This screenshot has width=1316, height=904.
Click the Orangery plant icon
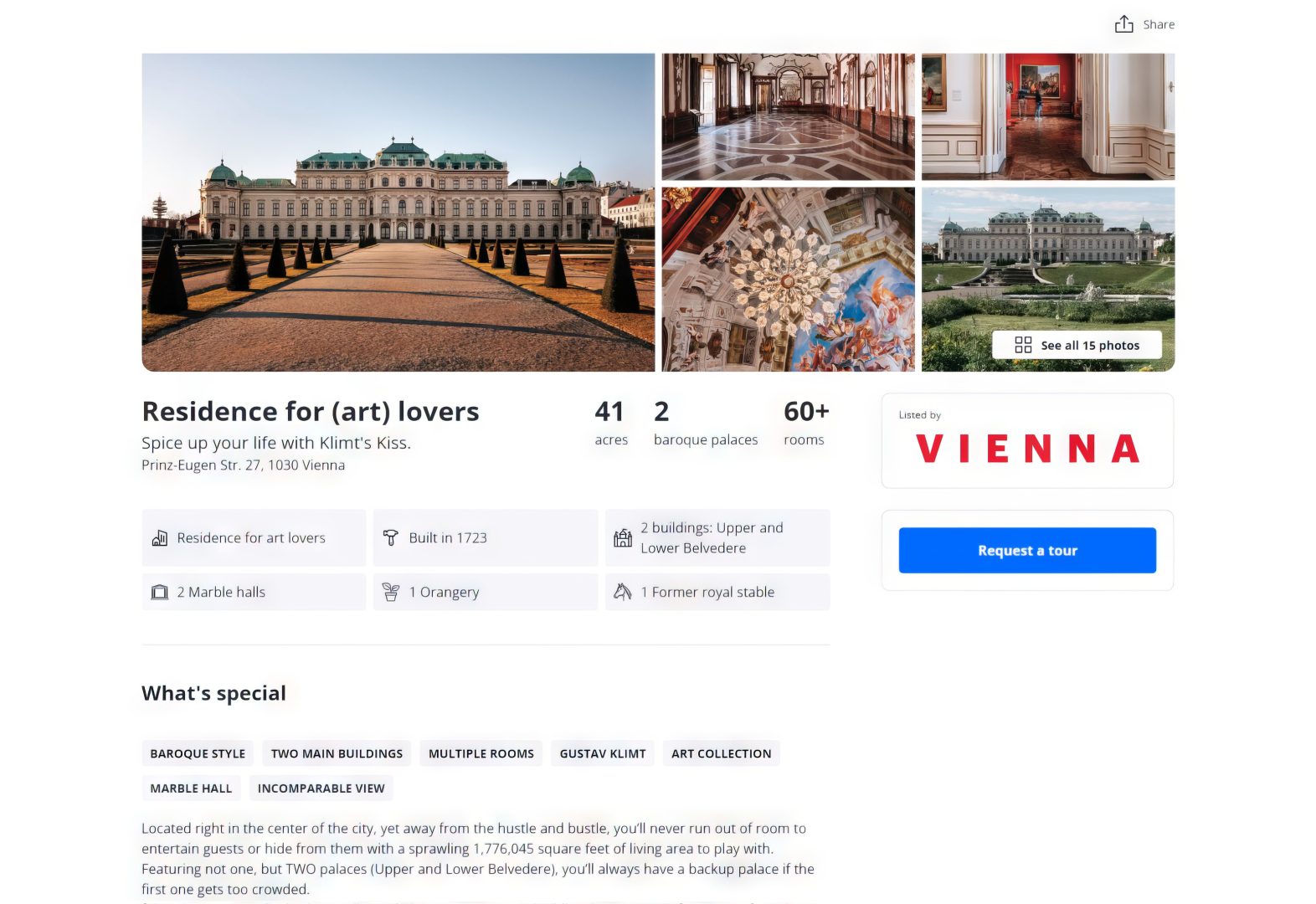[390, 593]
